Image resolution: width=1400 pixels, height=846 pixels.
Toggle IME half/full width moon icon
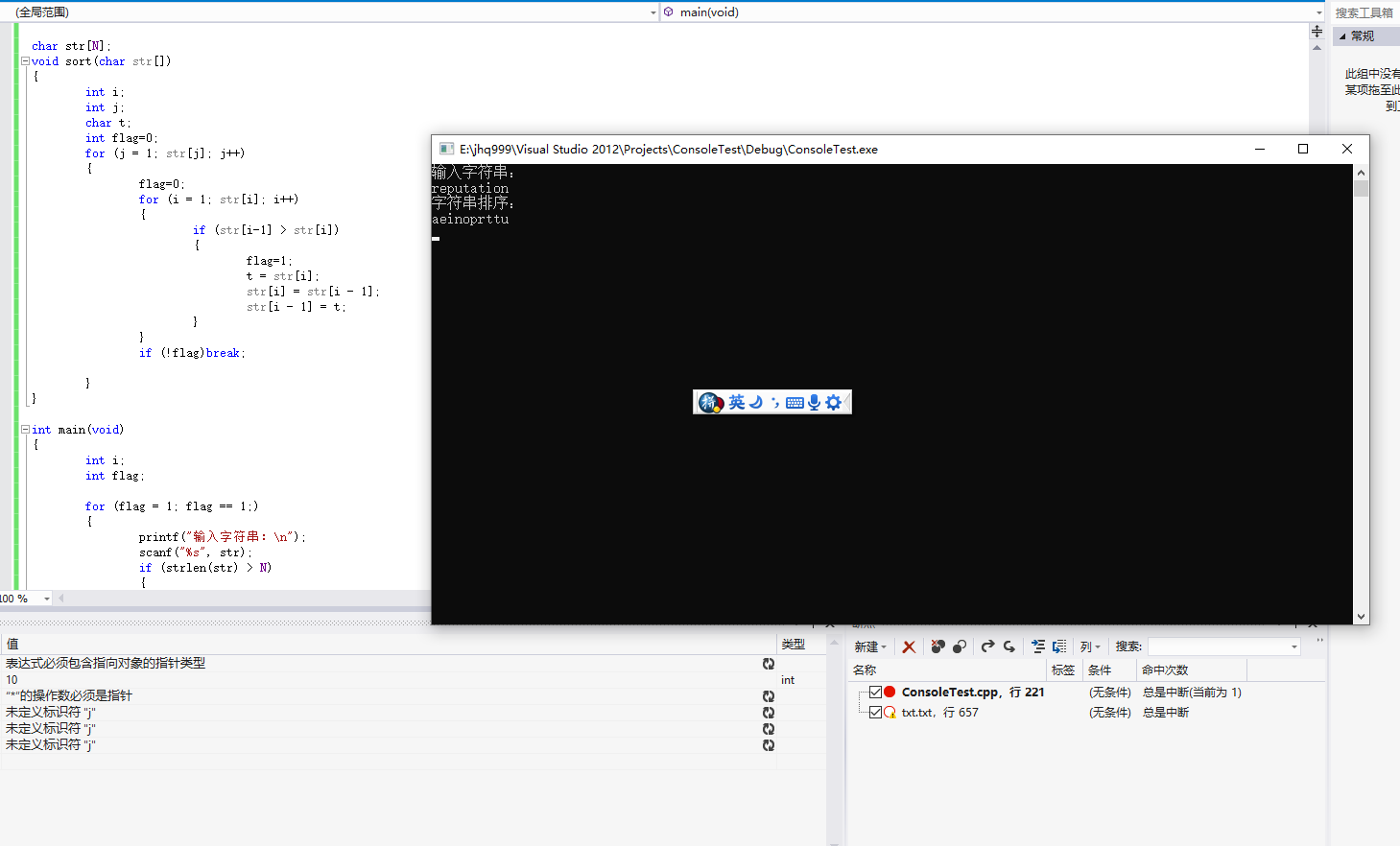[756, 402]
